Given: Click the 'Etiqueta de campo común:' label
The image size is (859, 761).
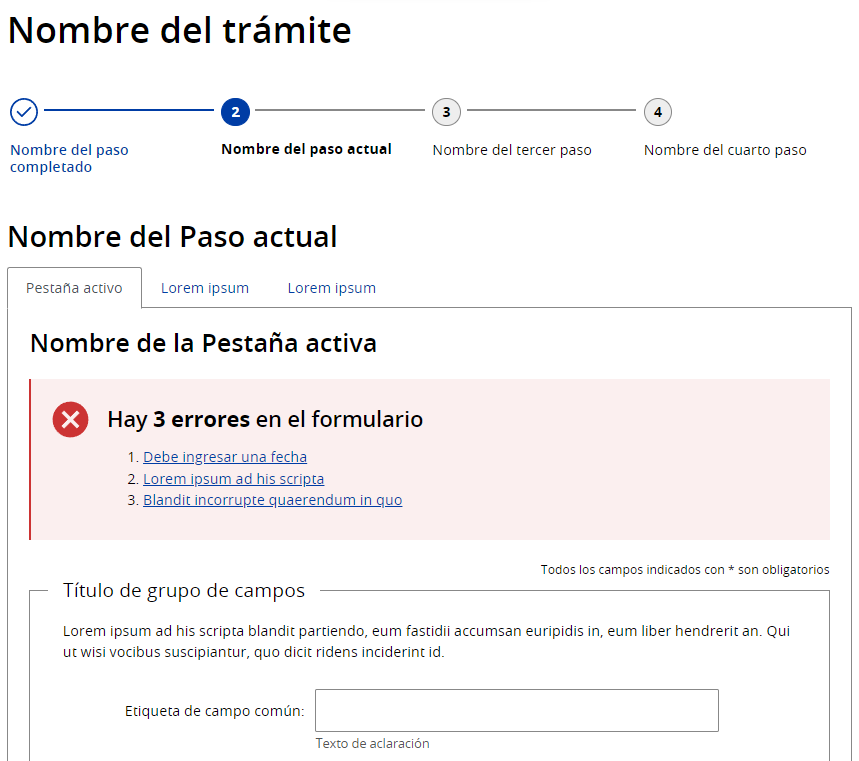Looking at the screenshot, I should (x=214, y=712).
